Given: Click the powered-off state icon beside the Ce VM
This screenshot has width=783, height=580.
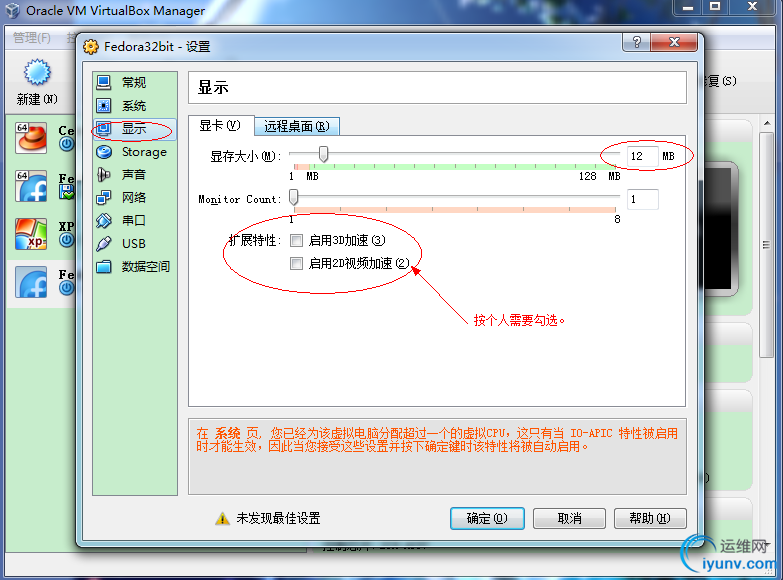Looking at the screenshot, I should 66,144.
